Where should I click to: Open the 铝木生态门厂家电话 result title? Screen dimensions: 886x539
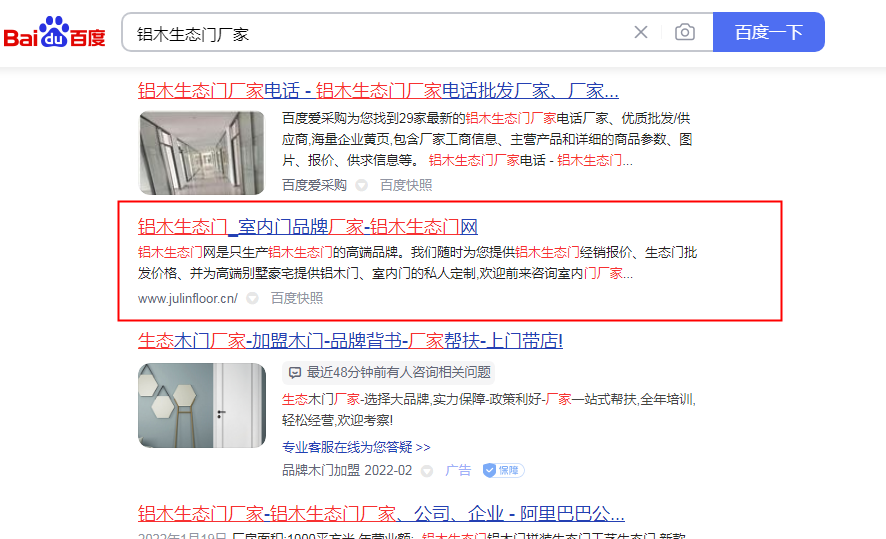point(378,90)
